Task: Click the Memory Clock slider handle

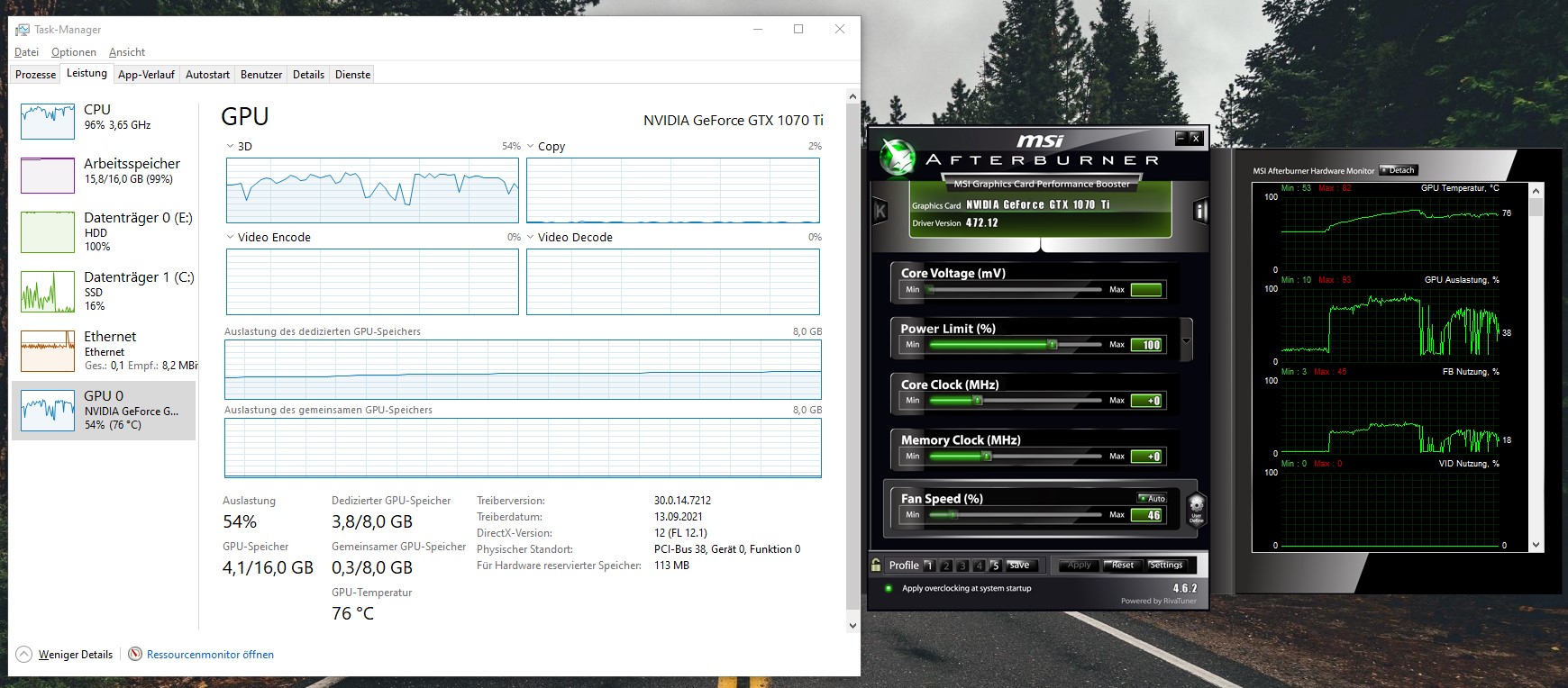Action: click(987, 457)
